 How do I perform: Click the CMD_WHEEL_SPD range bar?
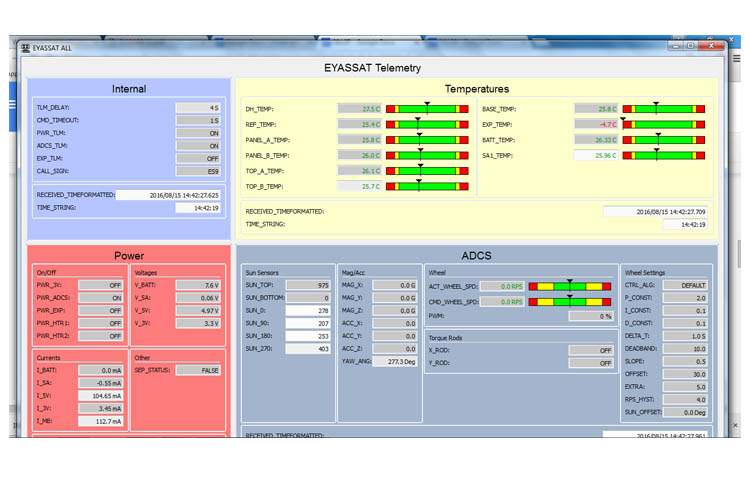click(x=570, y=301)
